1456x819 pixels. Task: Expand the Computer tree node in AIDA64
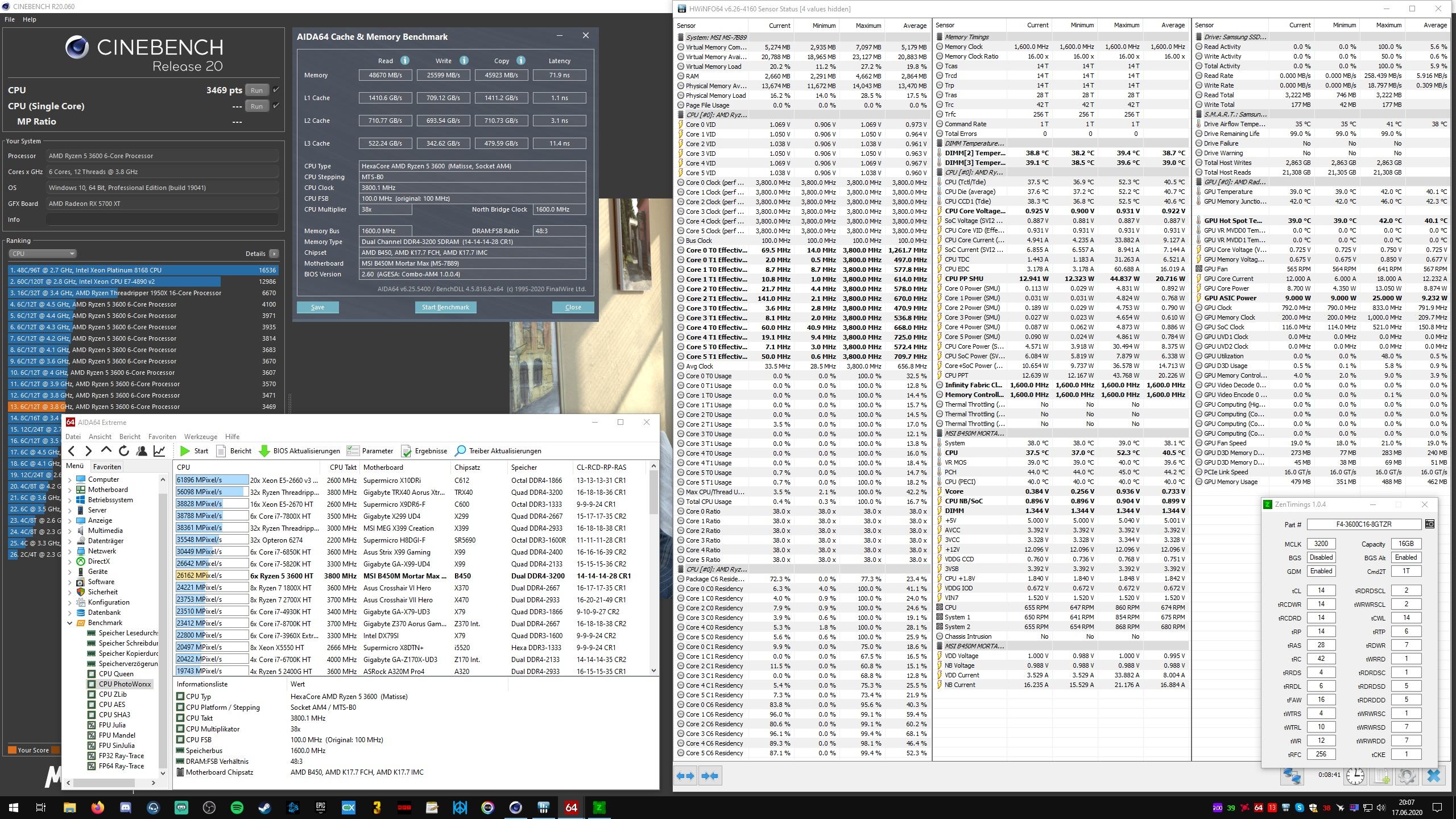(70, 479)
